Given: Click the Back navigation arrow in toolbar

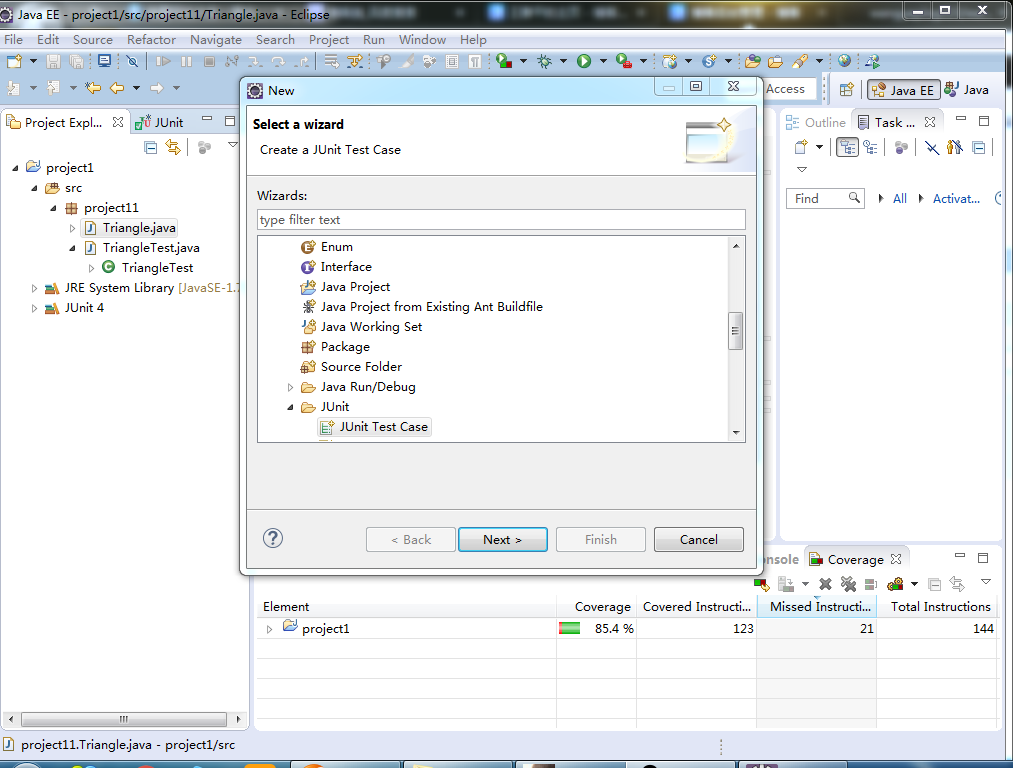Looking at the screenshot, I should [116, 88].
